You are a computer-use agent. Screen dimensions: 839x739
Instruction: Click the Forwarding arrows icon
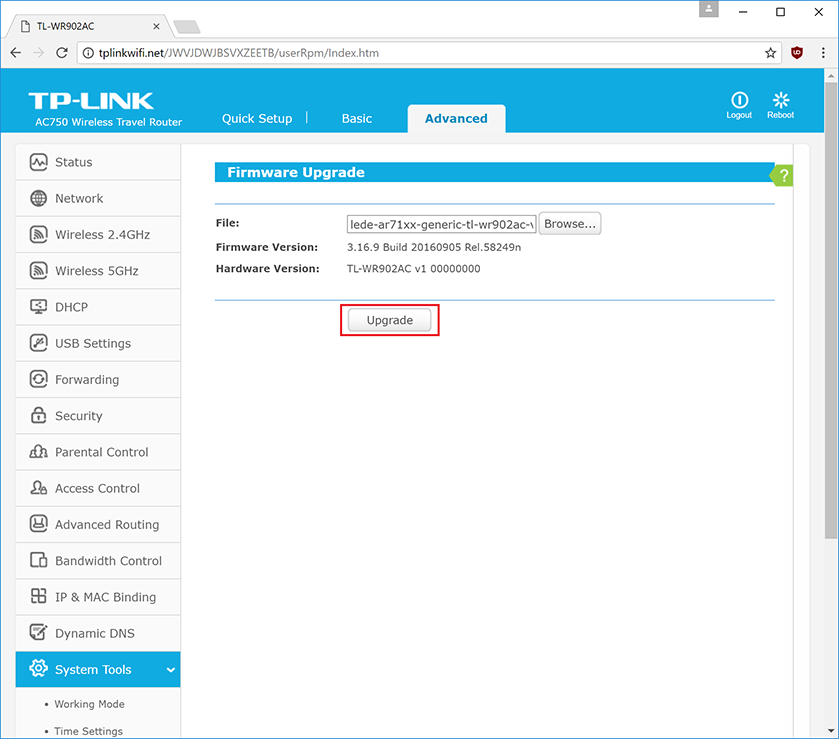39,379
